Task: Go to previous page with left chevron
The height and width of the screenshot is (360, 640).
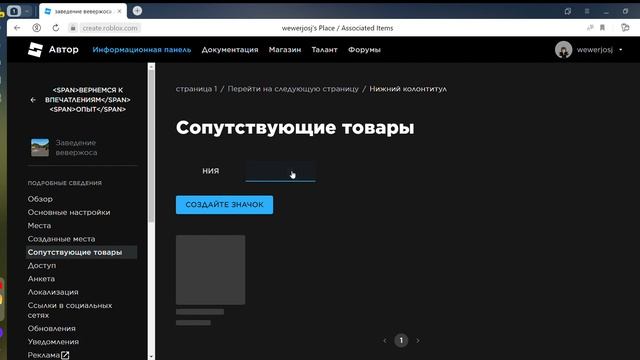Action: [x=384, y=340]
